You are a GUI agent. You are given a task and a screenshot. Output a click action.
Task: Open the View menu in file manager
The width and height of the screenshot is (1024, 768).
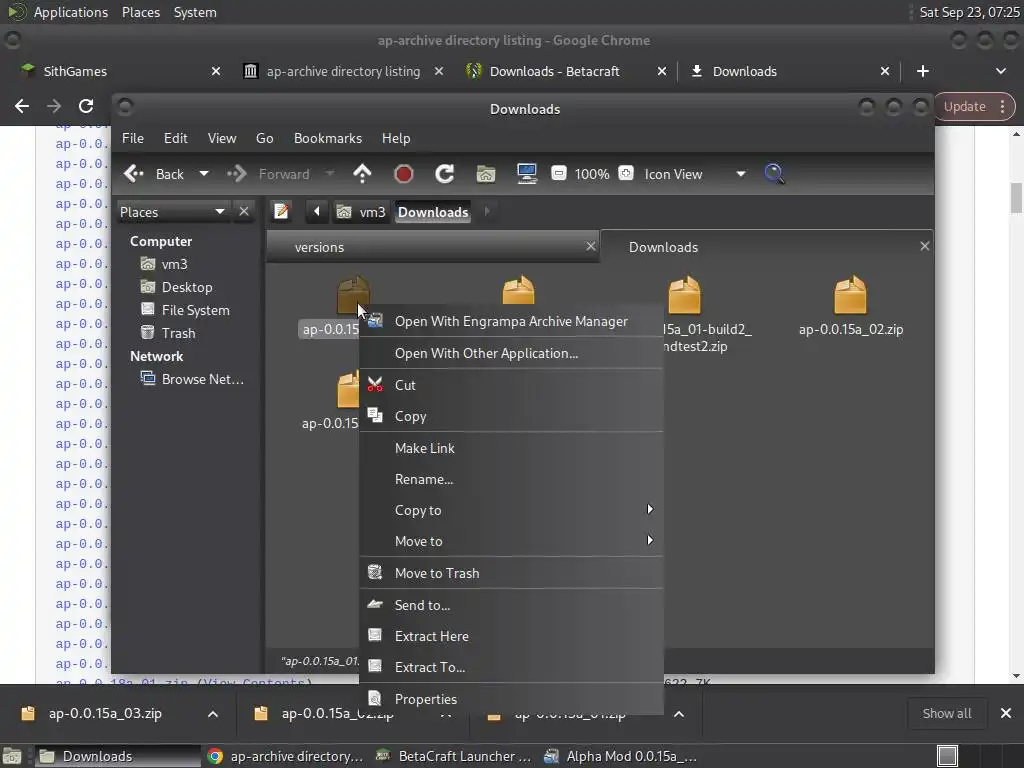coord(222,138)
